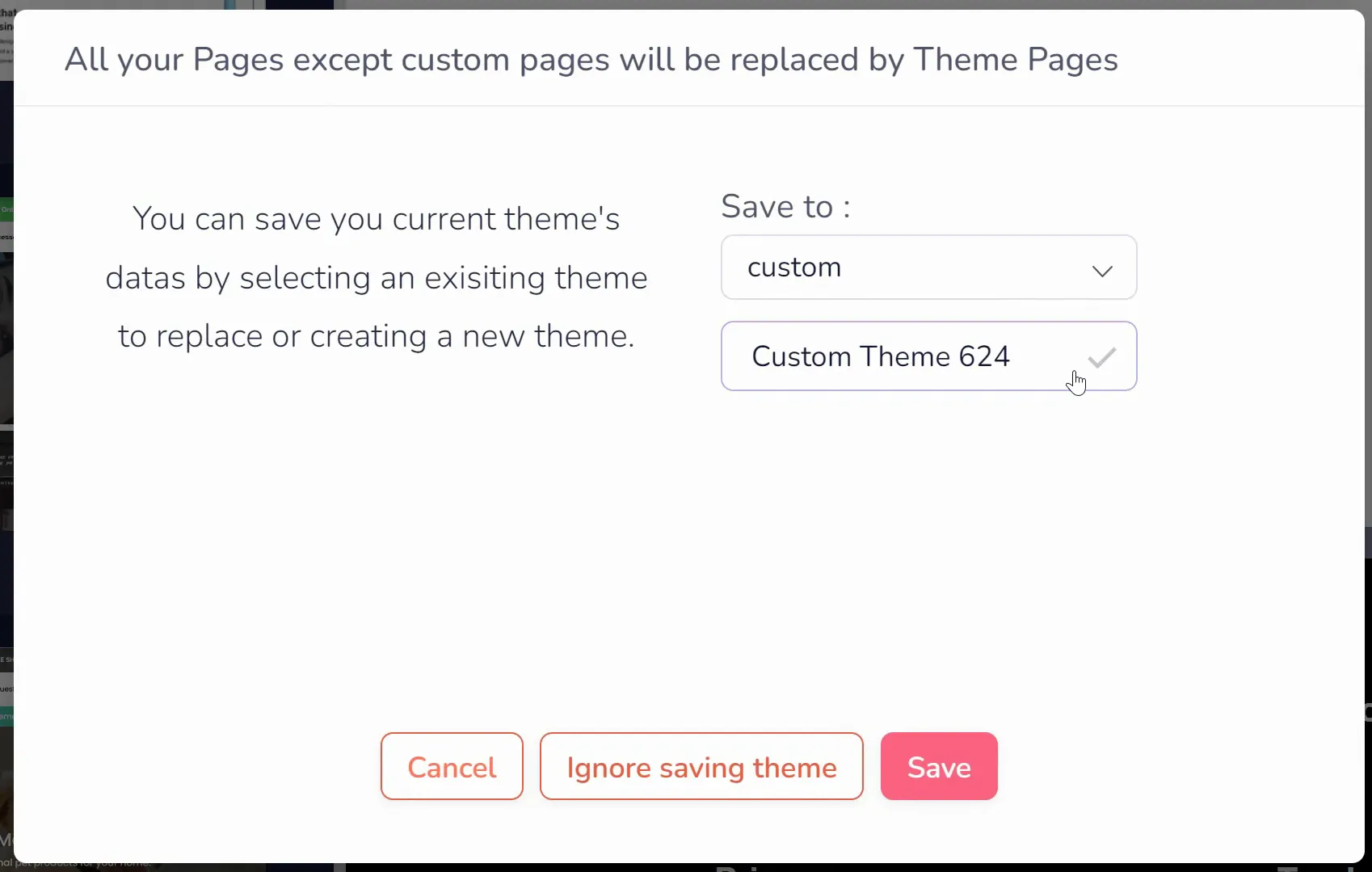Click the words 'to replace or creating a new theme'
This screenshot has width=1372, height=872.
pos(377,336)
